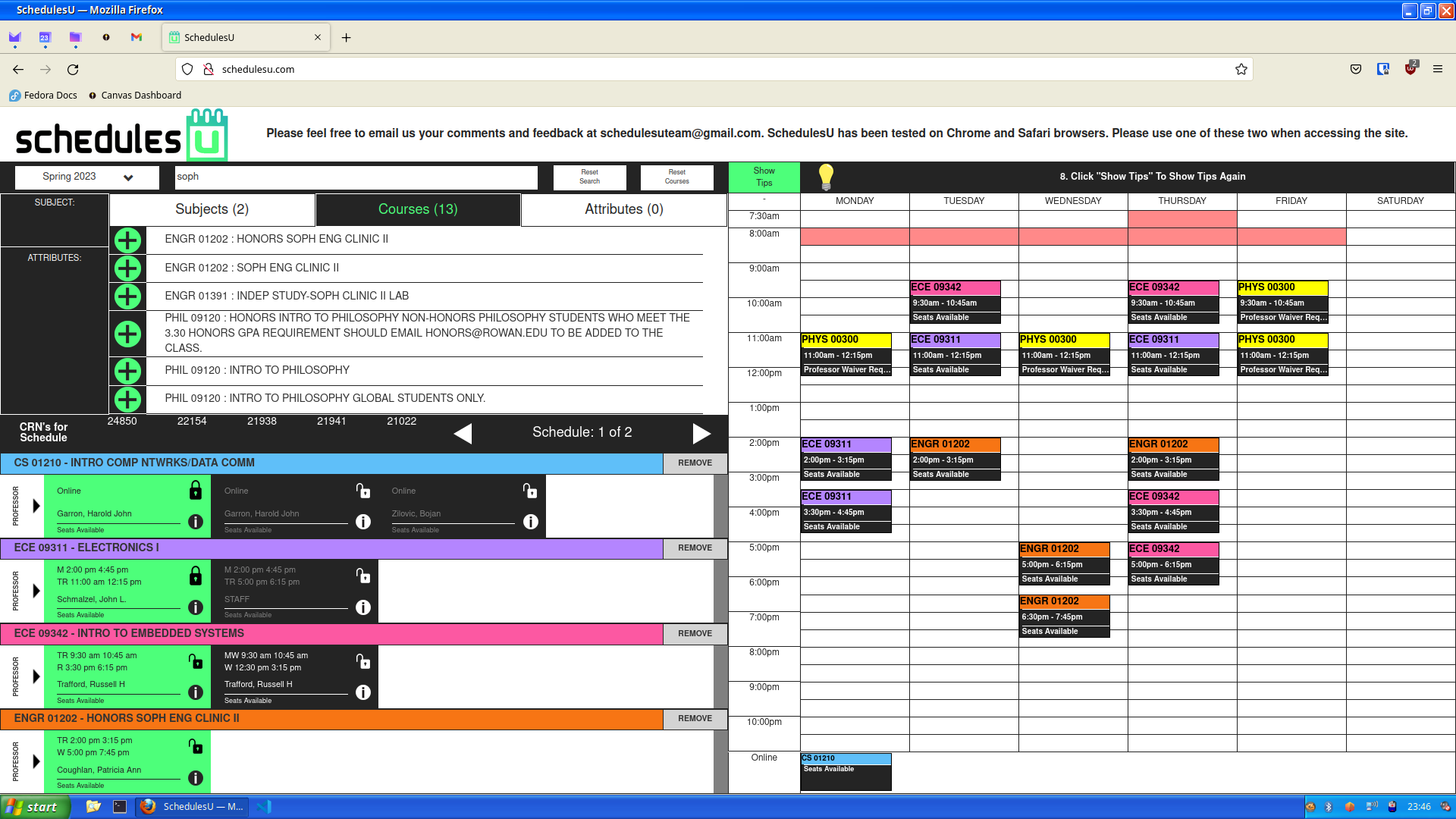Click the orange ENGR 01202 Wednesday 6:30pm block
The height and width of the screenshot is (819, 1456).
(1064, 616)
